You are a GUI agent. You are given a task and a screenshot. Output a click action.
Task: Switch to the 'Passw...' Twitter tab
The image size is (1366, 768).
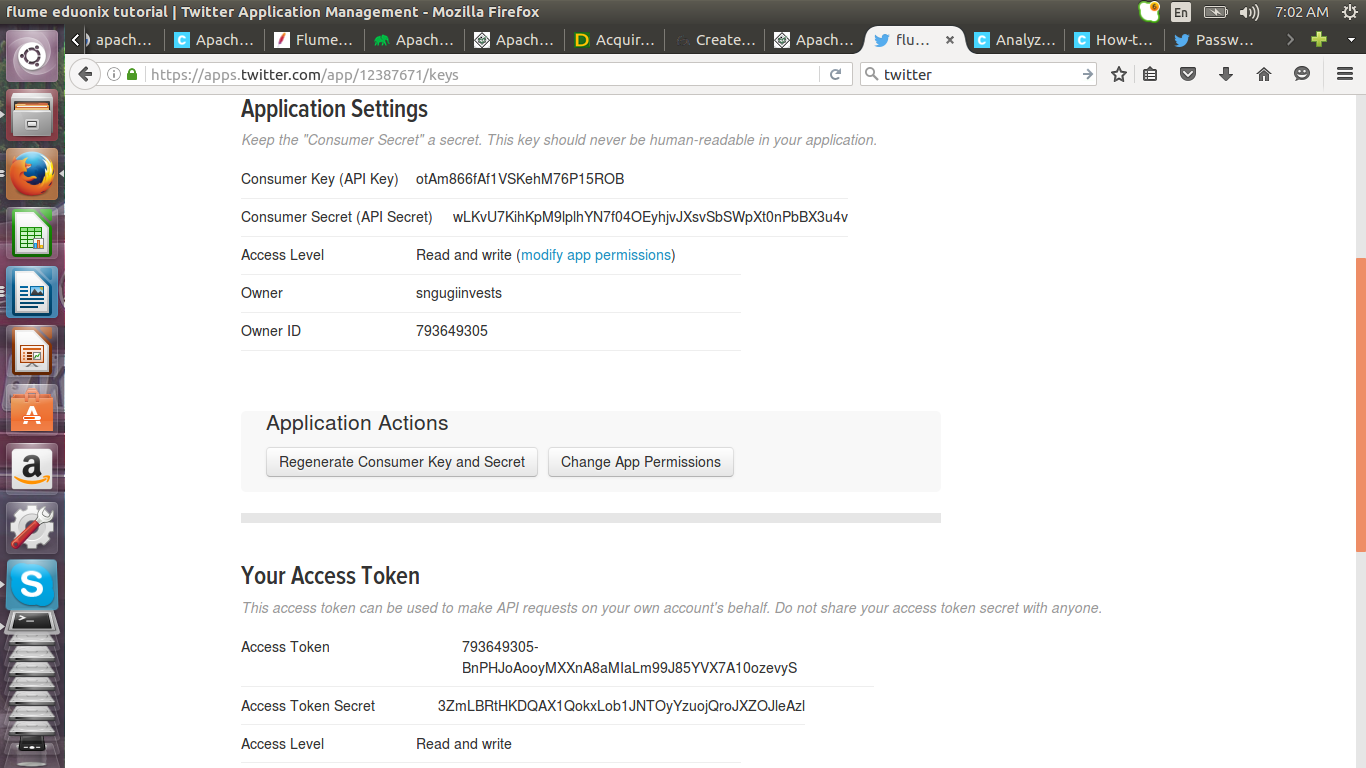[x=1215, y=40]
